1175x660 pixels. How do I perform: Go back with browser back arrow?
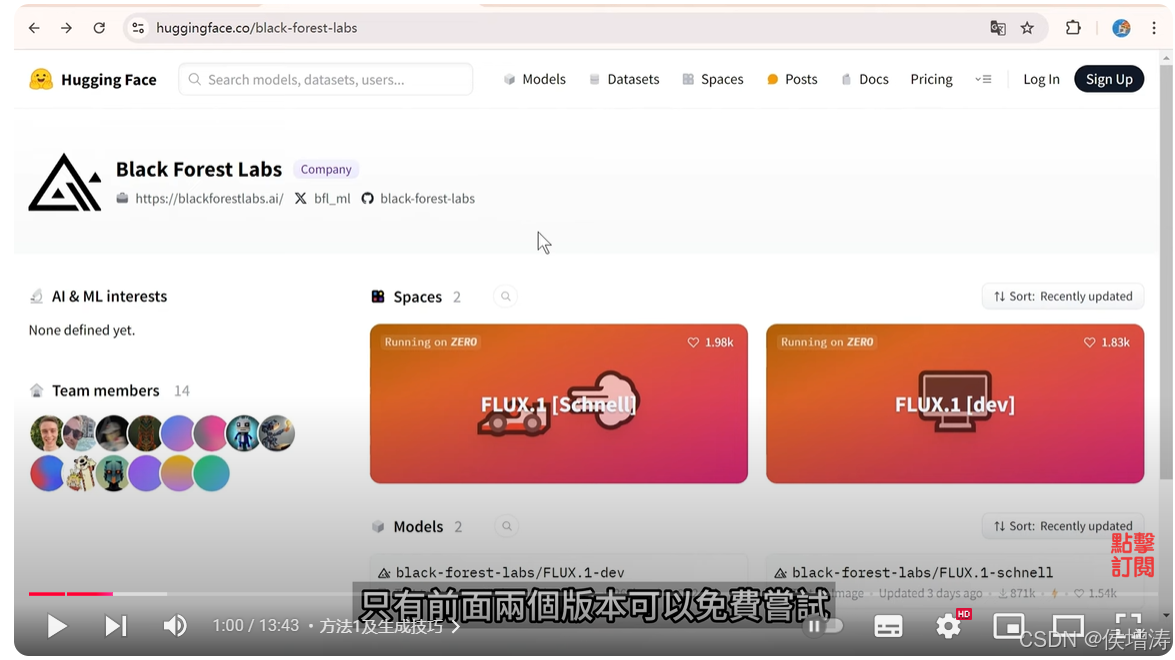coord(34,28)
